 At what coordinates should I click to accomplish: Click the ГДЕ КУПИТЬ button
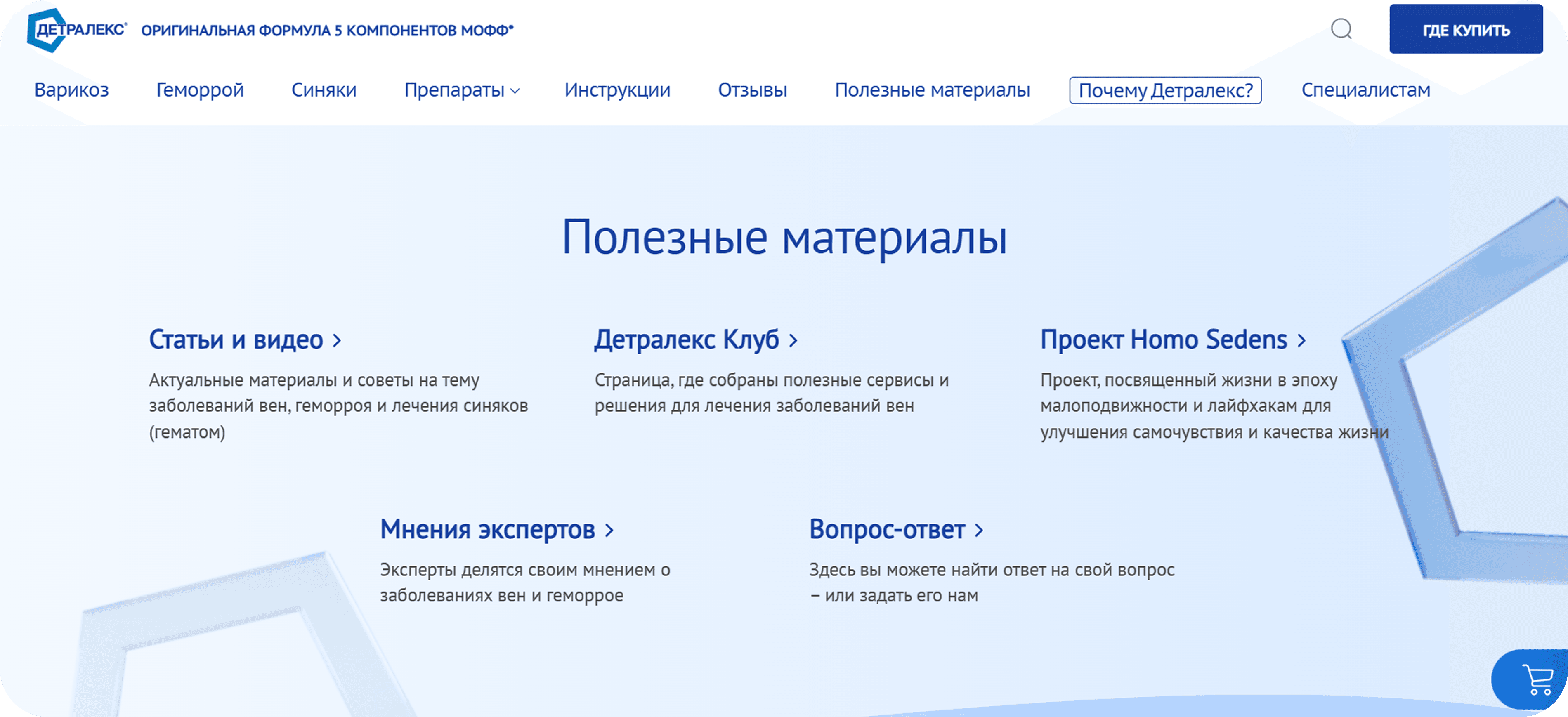click(x=1466, y=30)
